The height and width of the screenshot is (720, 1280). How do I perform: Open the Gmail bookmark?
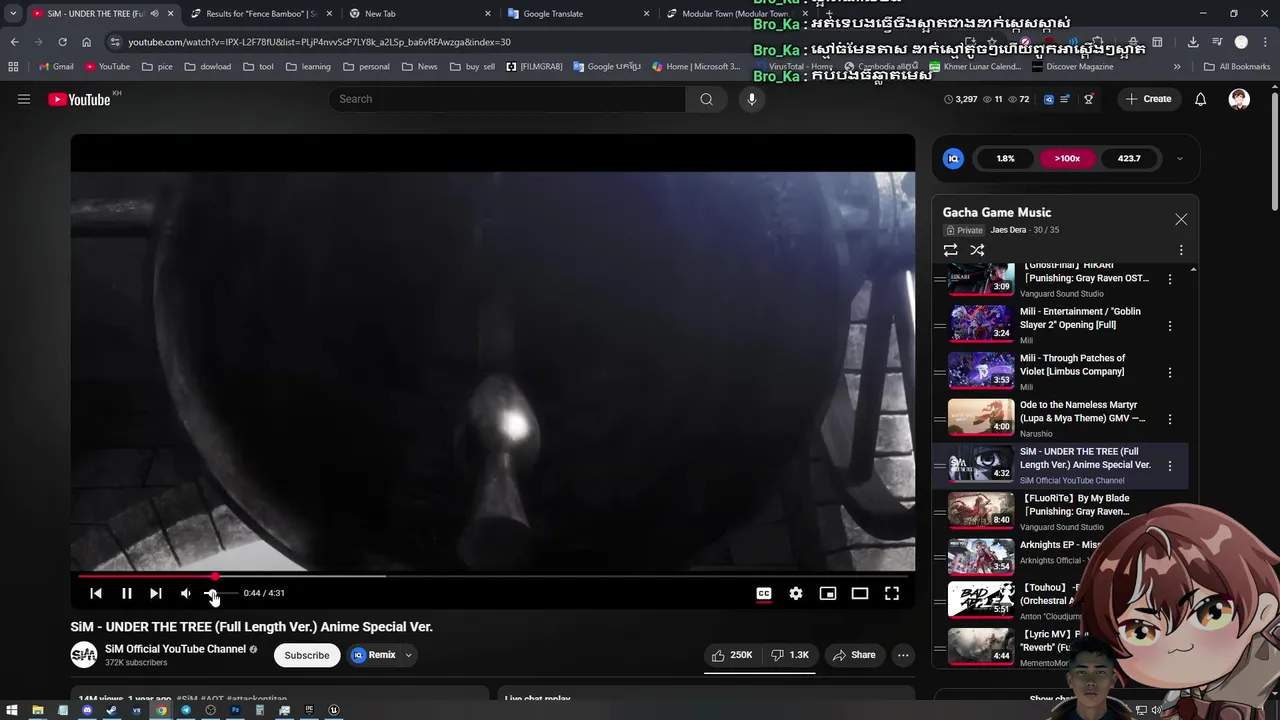56,67
